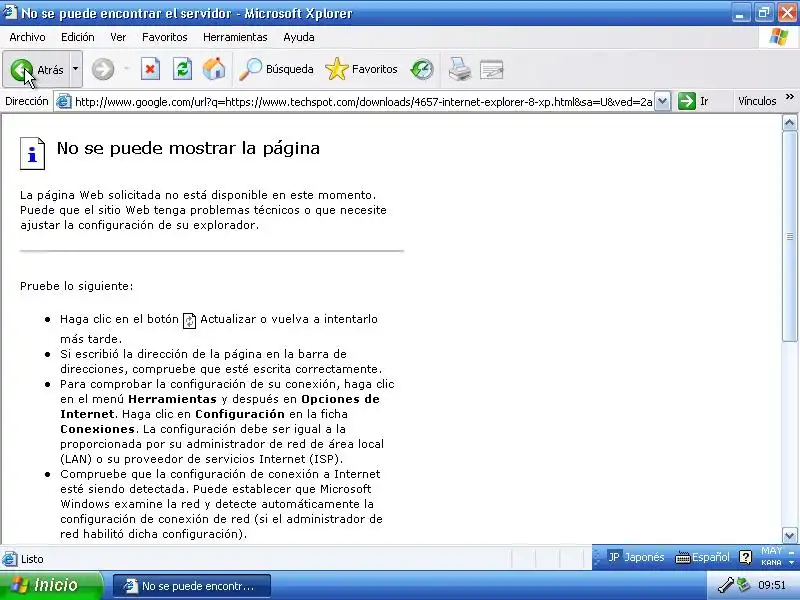Click the scrollbar down arrow
Screen dimensions: 800x600
pyautogui.click(x=789, y=535)
